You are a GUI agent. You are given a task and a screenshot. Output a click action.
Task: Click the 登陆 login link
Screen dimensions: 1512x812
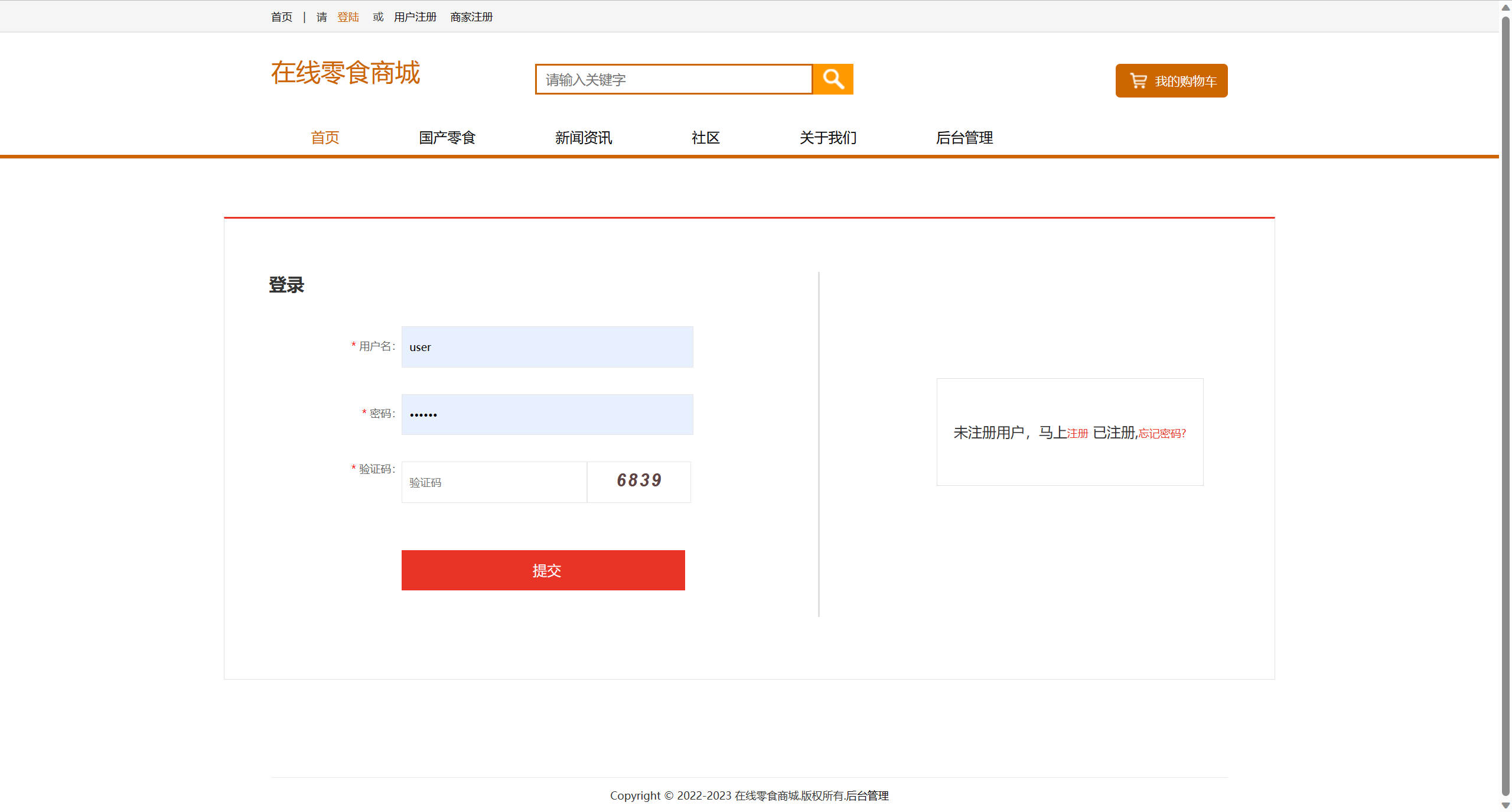tap(348, 17)
